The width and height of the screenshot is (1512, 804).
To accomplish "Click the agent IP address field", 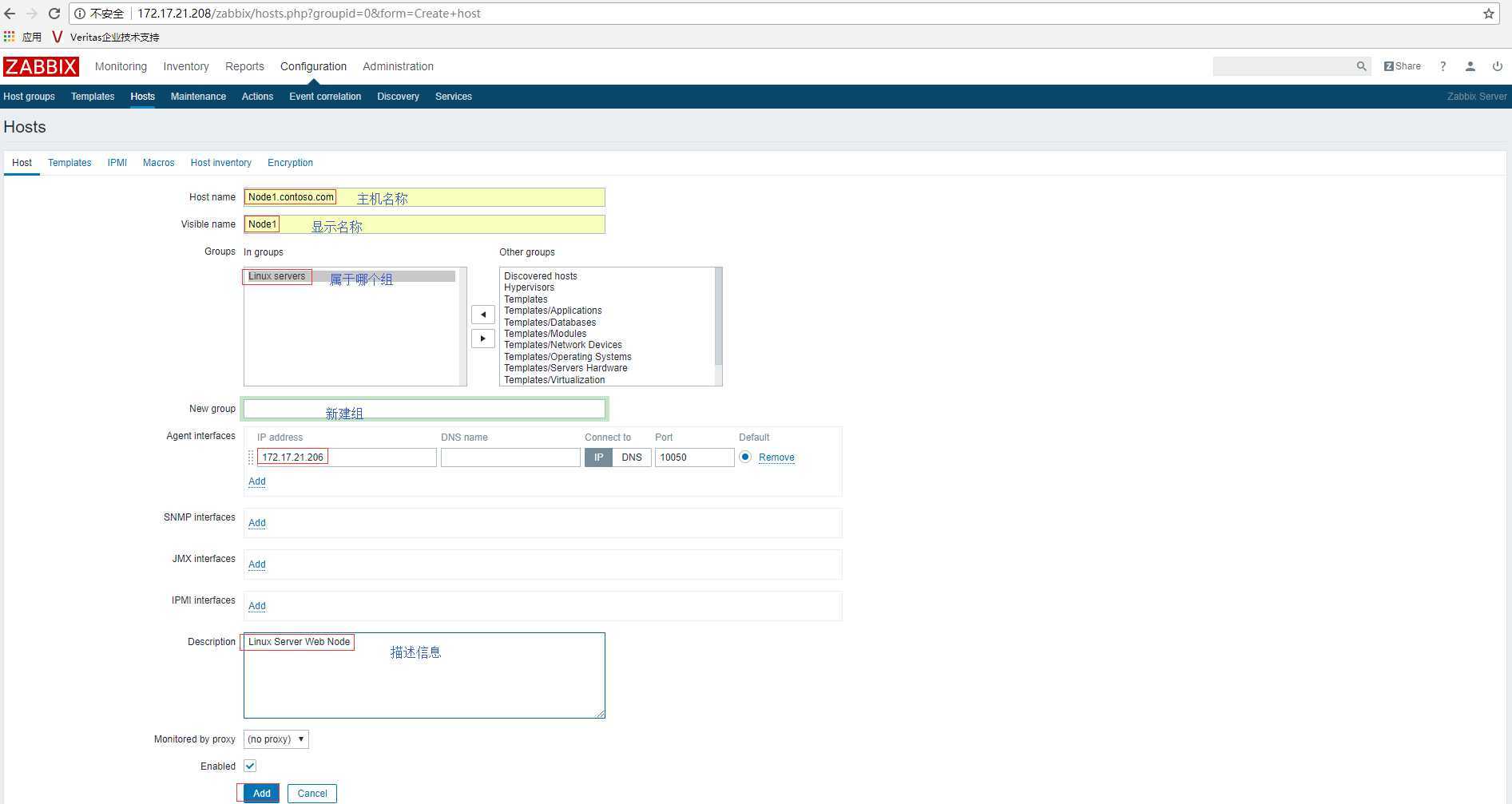I will click(347, 457).
